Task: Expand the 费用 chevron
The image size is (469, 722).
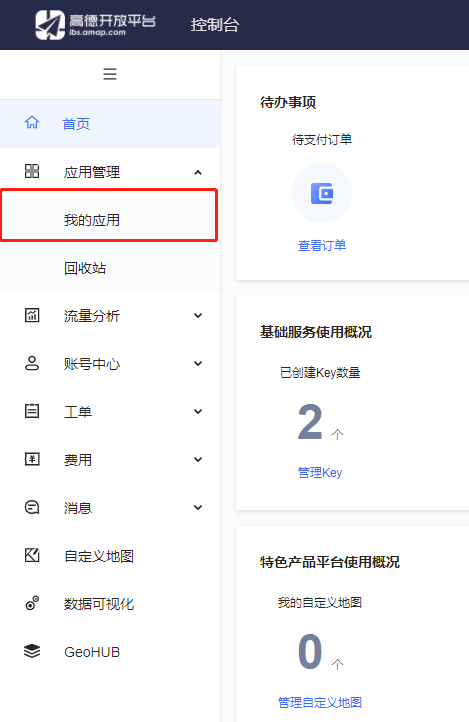Action: point(198,460)
